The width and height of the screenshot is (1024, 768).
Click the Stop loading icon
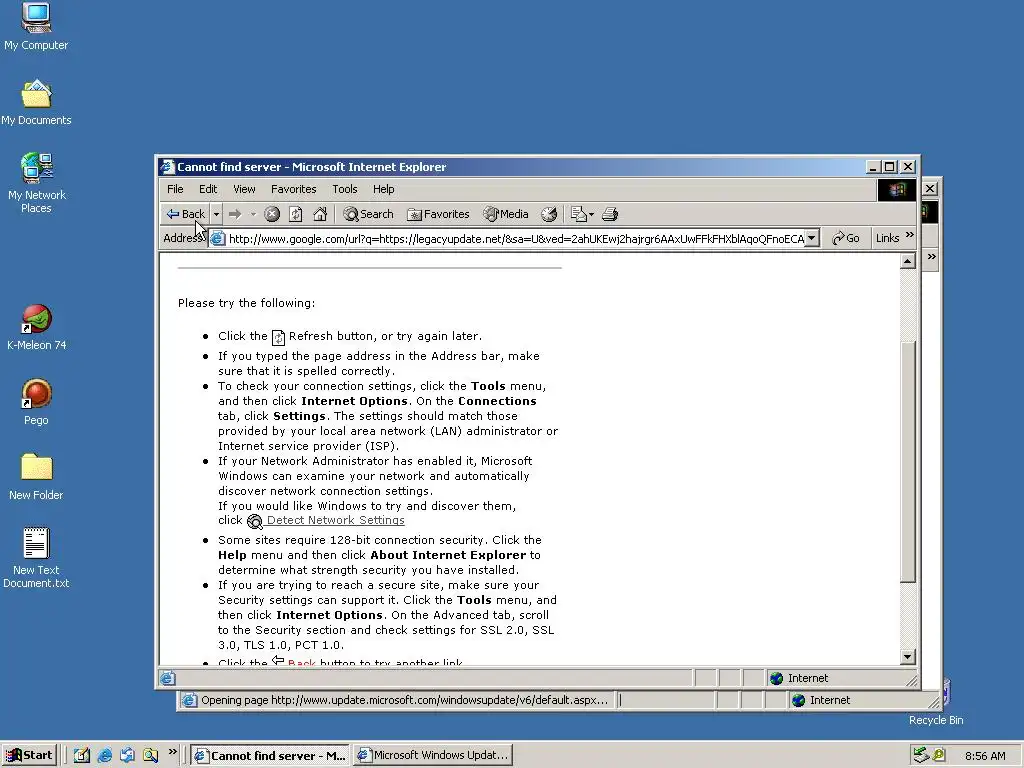click(x=272, y=214)
